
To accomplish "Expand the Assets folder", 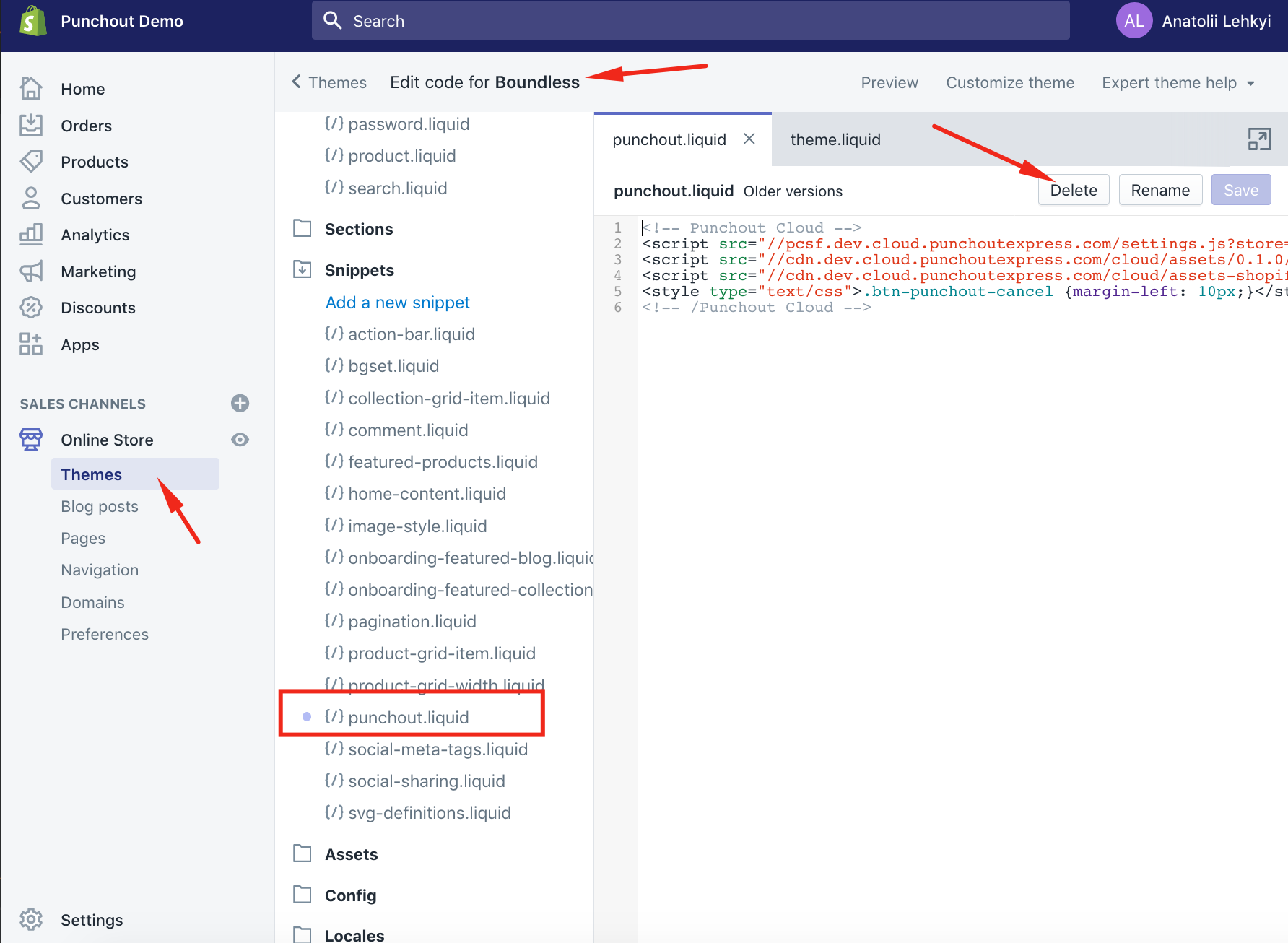I will [x=352, y=854].
